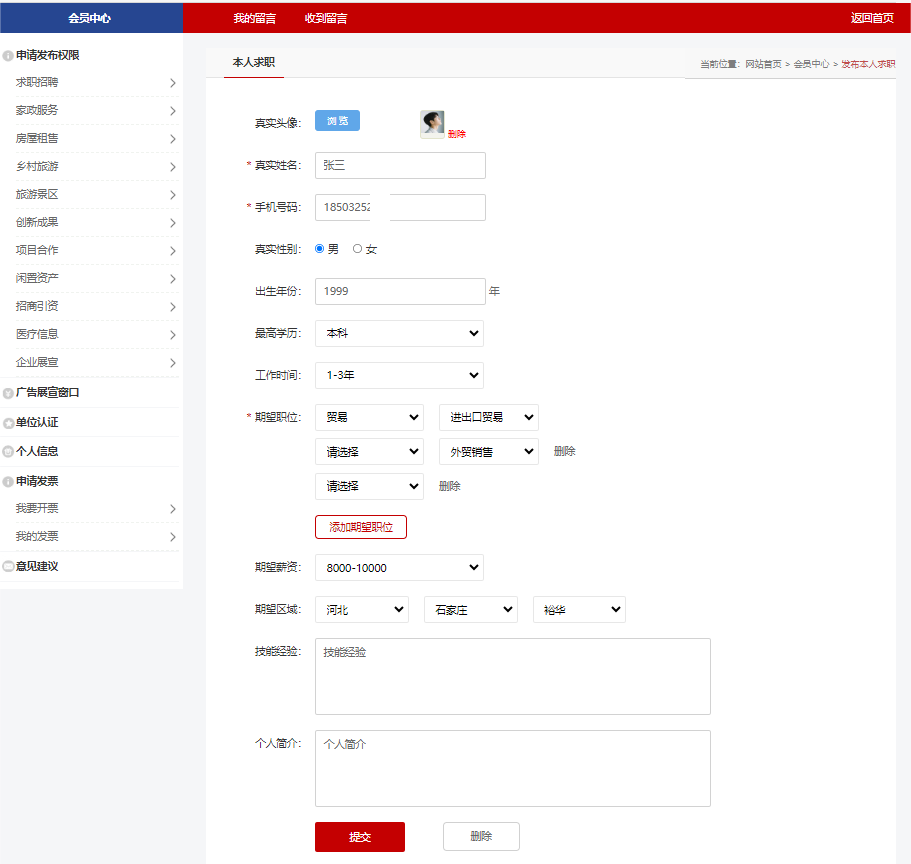Screen dimensions: 911x864
Task: Click 删除 in the third position row
Action: [x=450, y=486]
